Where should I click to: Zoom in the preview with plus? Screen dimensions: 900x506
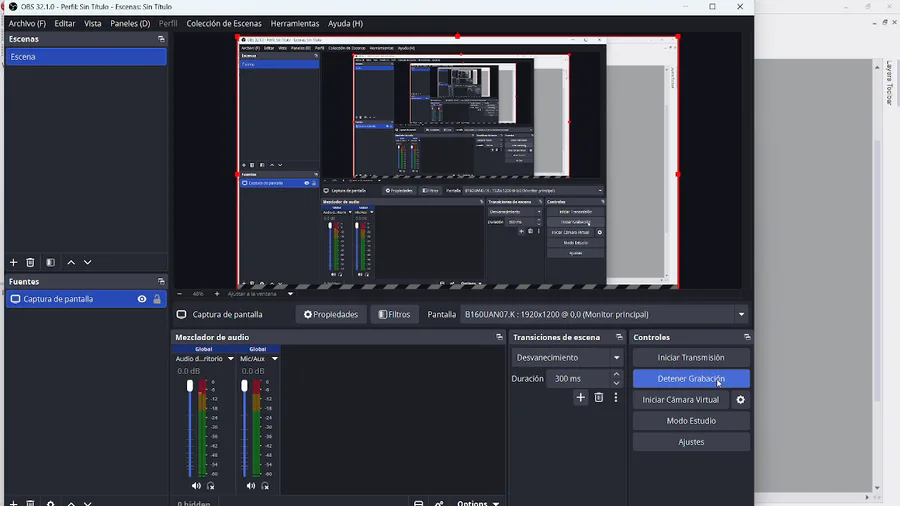pyautogui.click(x=217, y=294)
